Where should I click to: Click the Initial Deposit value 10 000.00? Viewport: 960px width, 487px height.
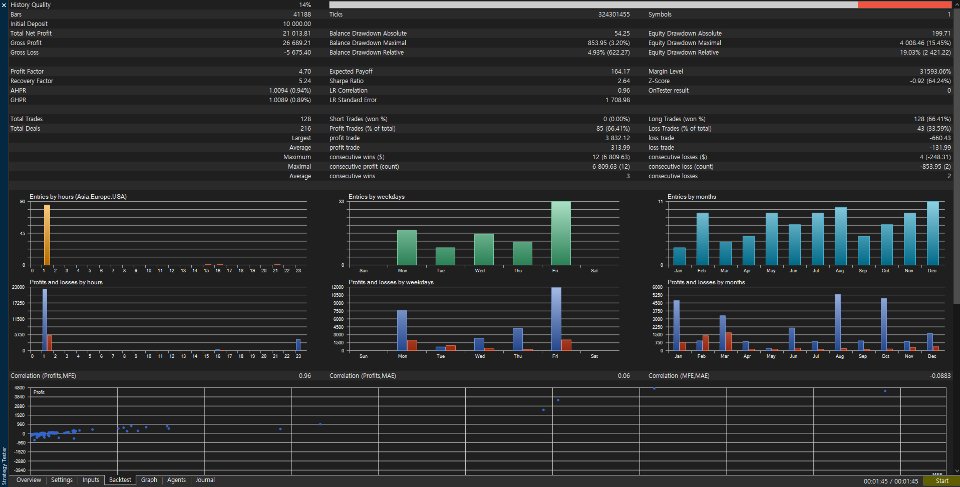pyautogui.click(x=297, y=24)
